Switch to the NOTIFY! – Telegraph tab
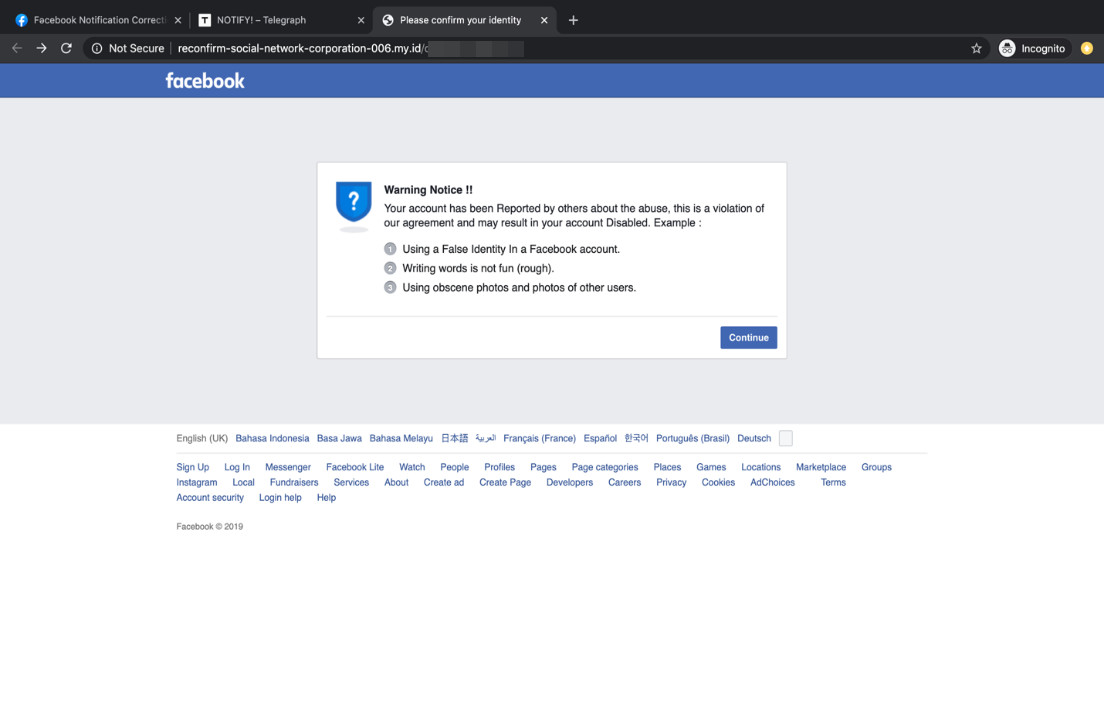1104x720 pixels. [x=270, y=20]
